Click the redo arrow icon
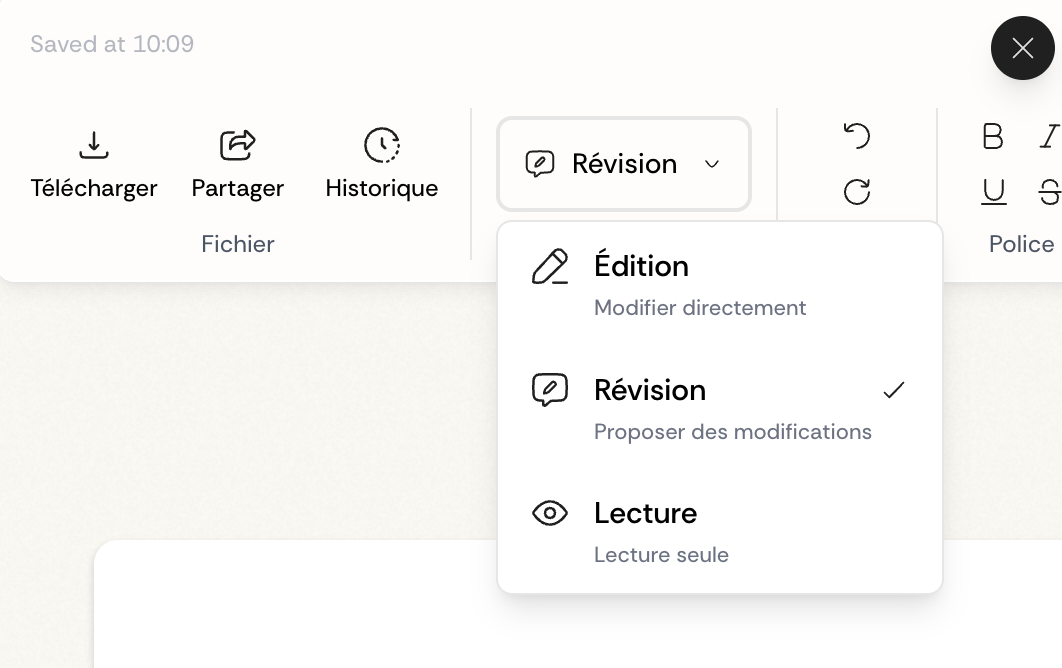1062x668 pixels. pyautogui.click(x=857, y=192)
